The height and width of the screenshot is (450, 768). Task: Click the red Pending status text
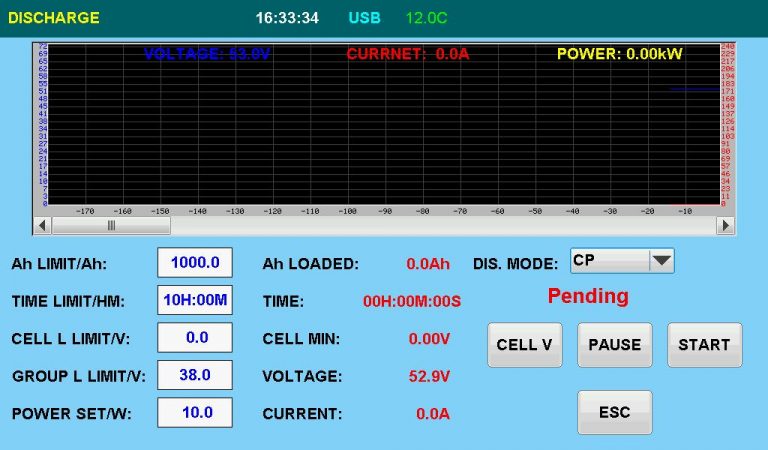(x=588, y=296)
